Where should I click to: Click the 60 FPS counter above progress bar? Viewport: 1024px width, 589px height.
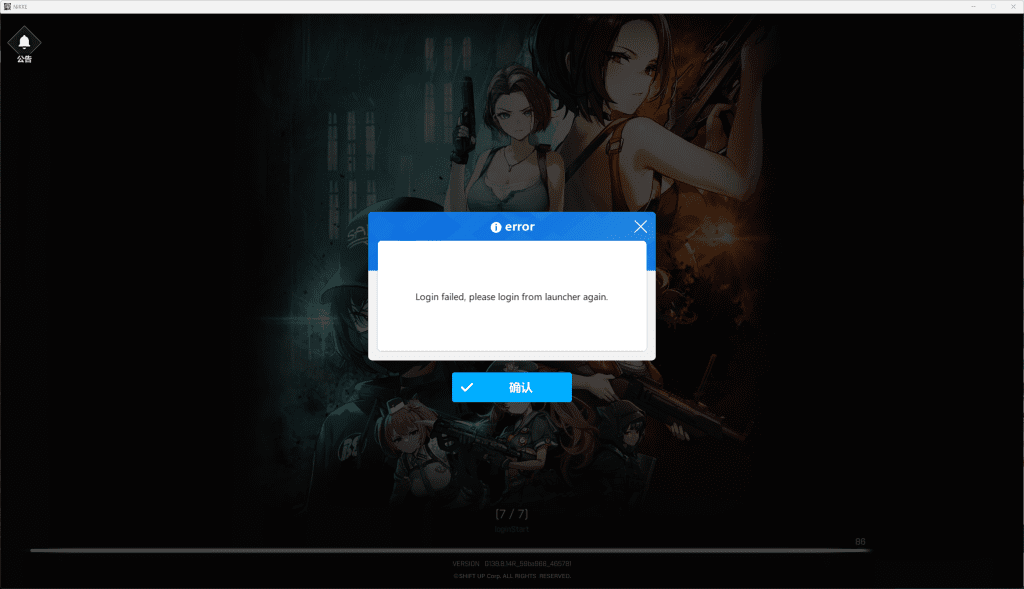pyautogui.click(x=860, y=541)
